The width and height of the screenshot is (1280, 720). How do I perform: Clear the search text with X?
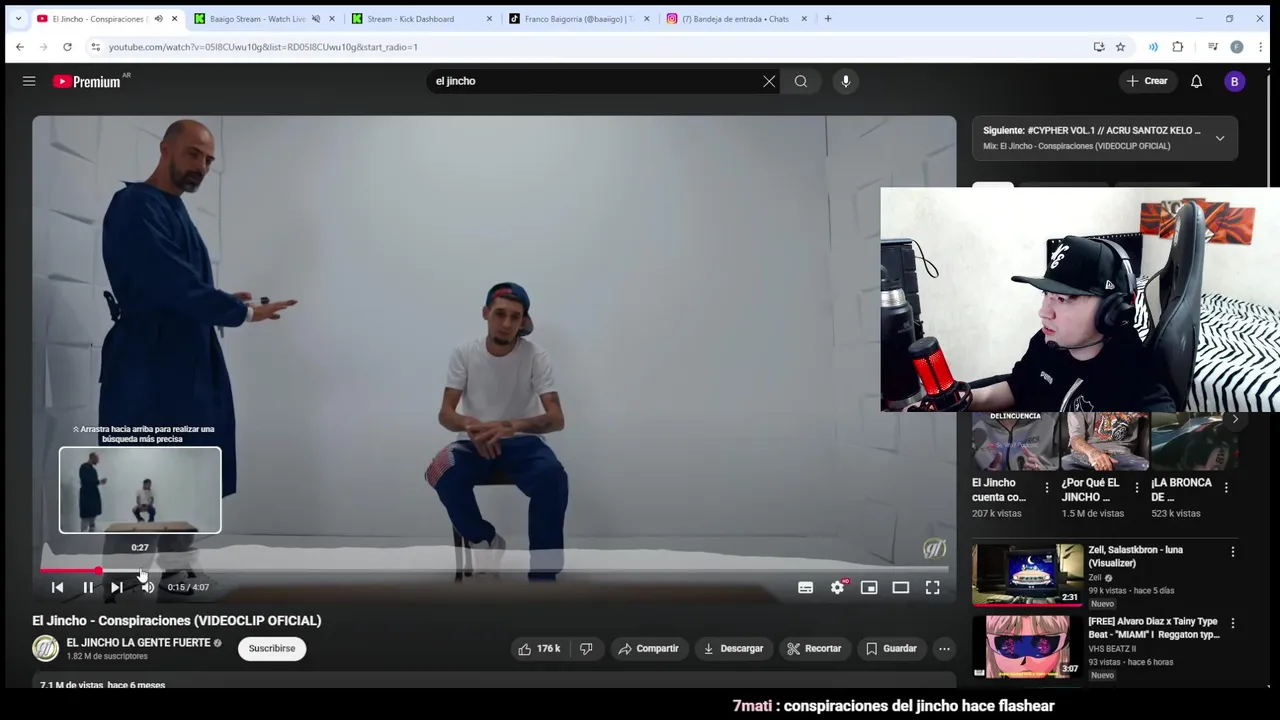[x=769, y=82]
